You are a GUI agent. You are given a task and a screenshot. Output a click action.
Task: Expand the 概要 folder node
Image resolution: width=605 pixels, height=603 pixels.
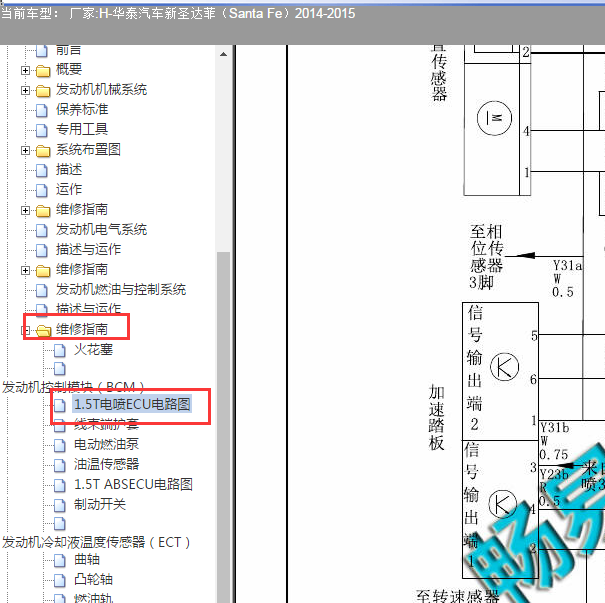[25, 70]
